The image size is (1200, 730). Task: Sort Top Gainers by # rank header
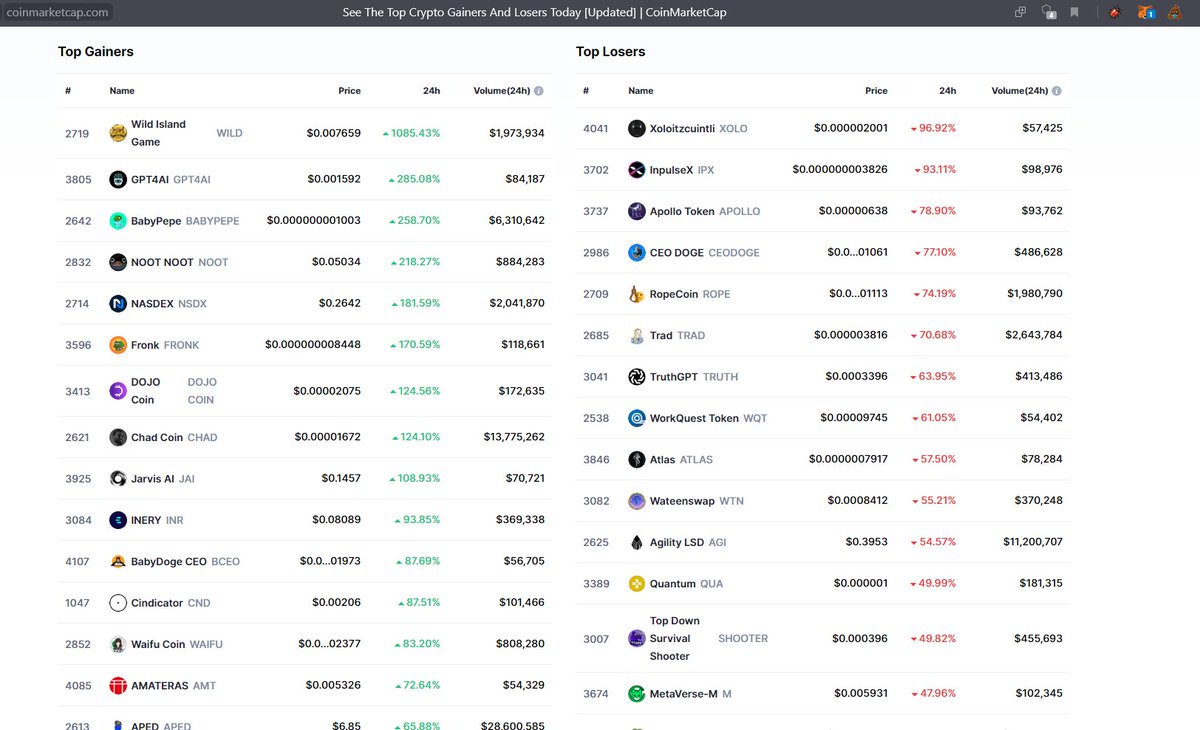68,91
